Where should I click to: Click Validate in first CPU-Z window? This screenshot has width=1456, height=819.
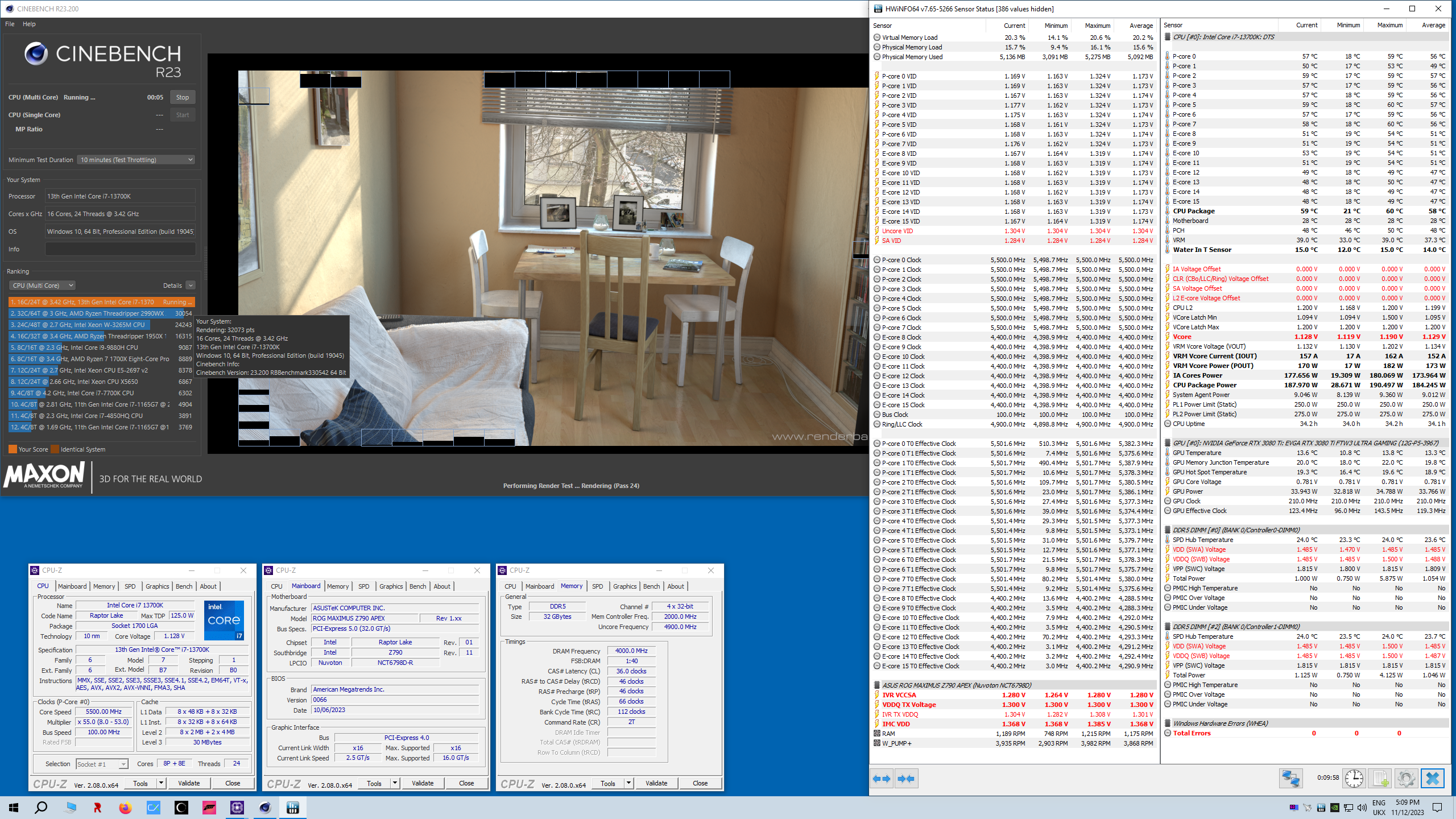(189, 783)
